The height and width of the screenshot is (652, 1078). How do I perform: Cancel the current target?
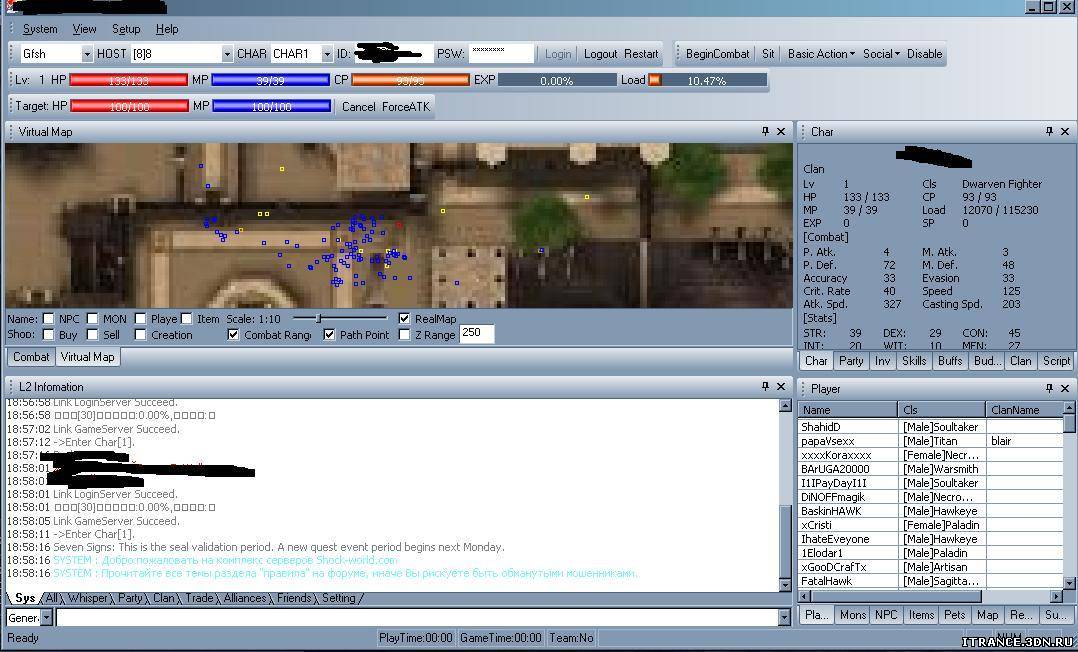click(x=359, y=107)
